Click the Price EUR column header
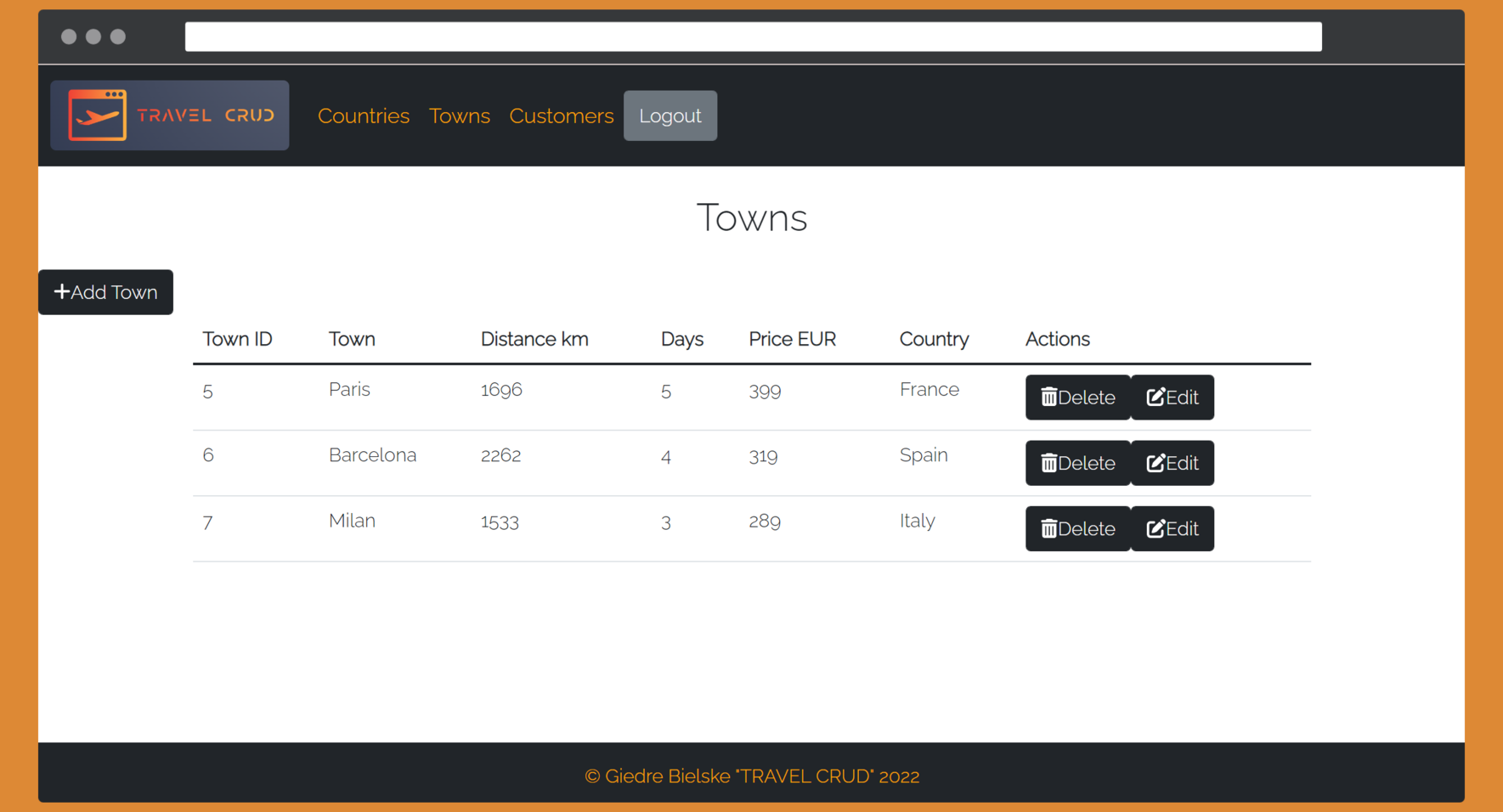 click(x=792, y=340)
